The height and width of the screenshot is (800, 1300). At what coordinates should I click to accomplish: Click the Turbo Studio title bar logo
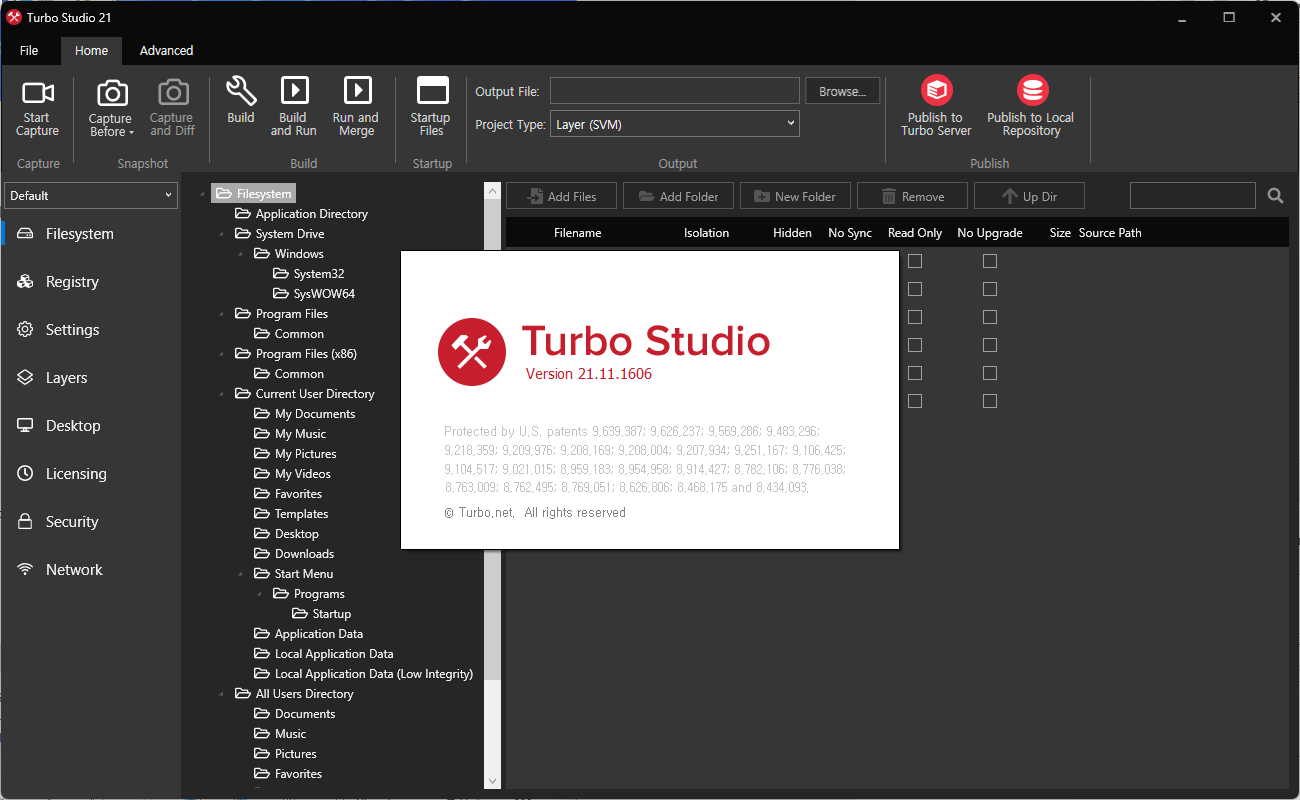click(x=14, y=17)
